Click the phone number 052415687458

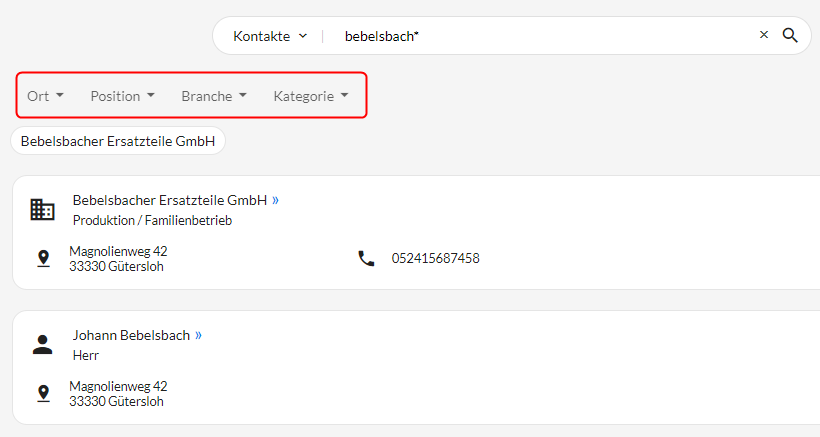436,258
